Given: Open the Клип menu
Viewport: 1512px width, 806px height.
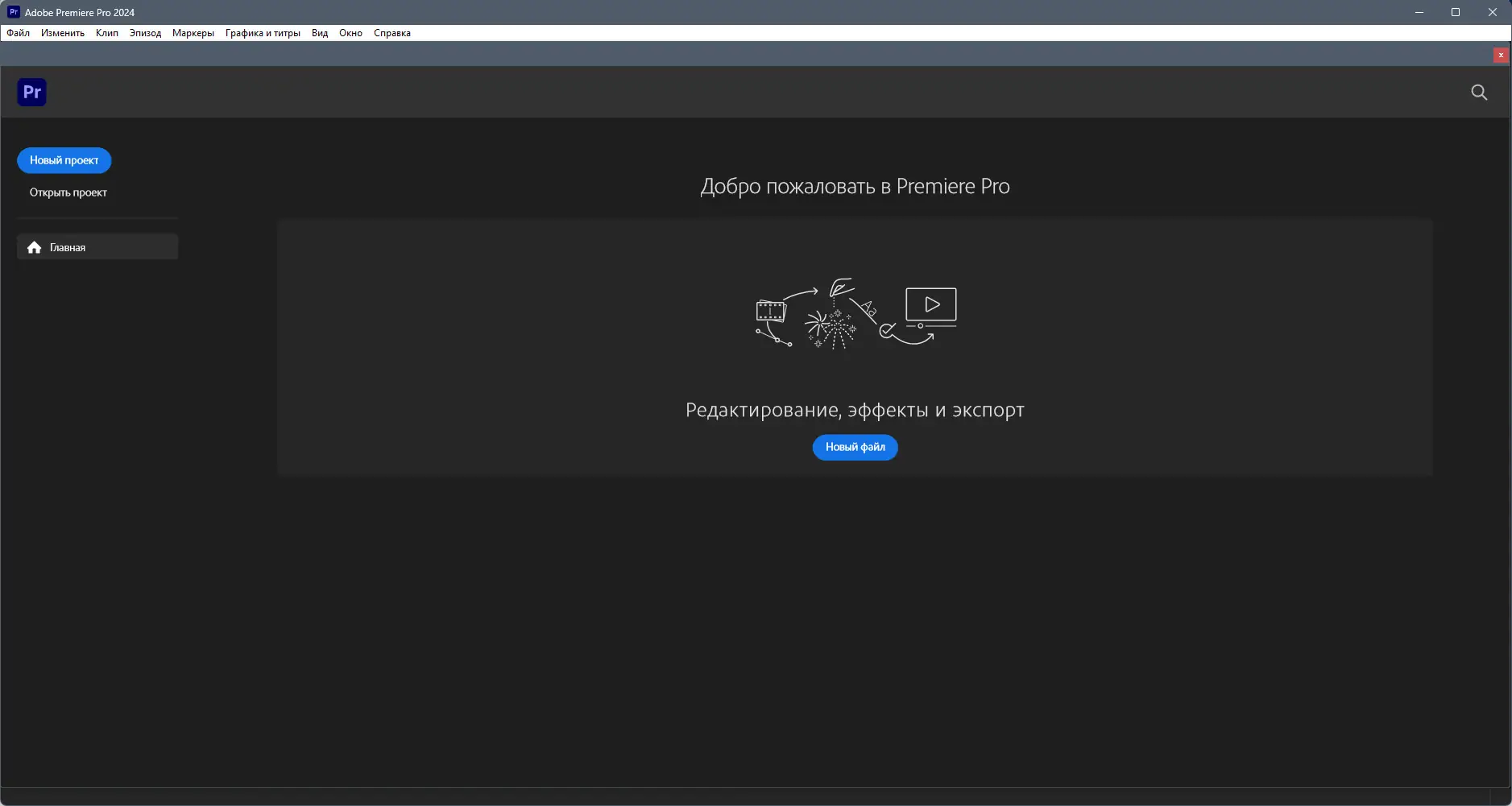Looking at the screenshot, I should (106, 33).
